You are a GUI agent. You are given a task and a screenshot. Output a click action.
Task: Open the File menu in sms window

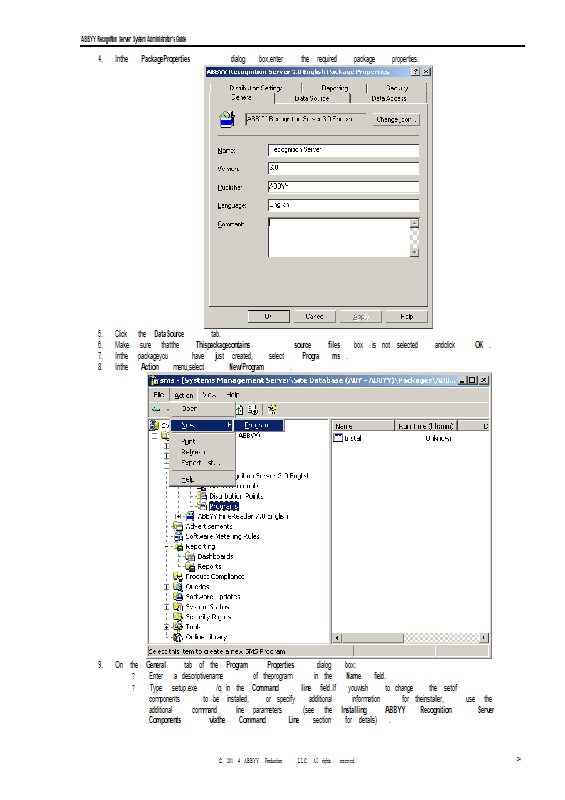(159, 395)
